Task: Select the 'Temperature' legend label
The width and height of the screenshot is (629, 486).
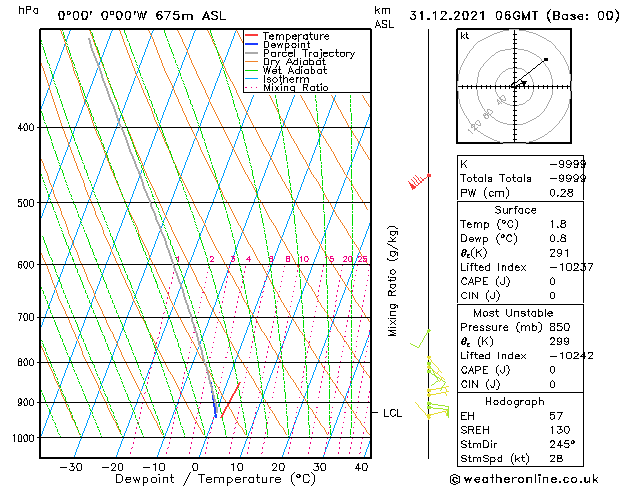Action: point(296,36)
